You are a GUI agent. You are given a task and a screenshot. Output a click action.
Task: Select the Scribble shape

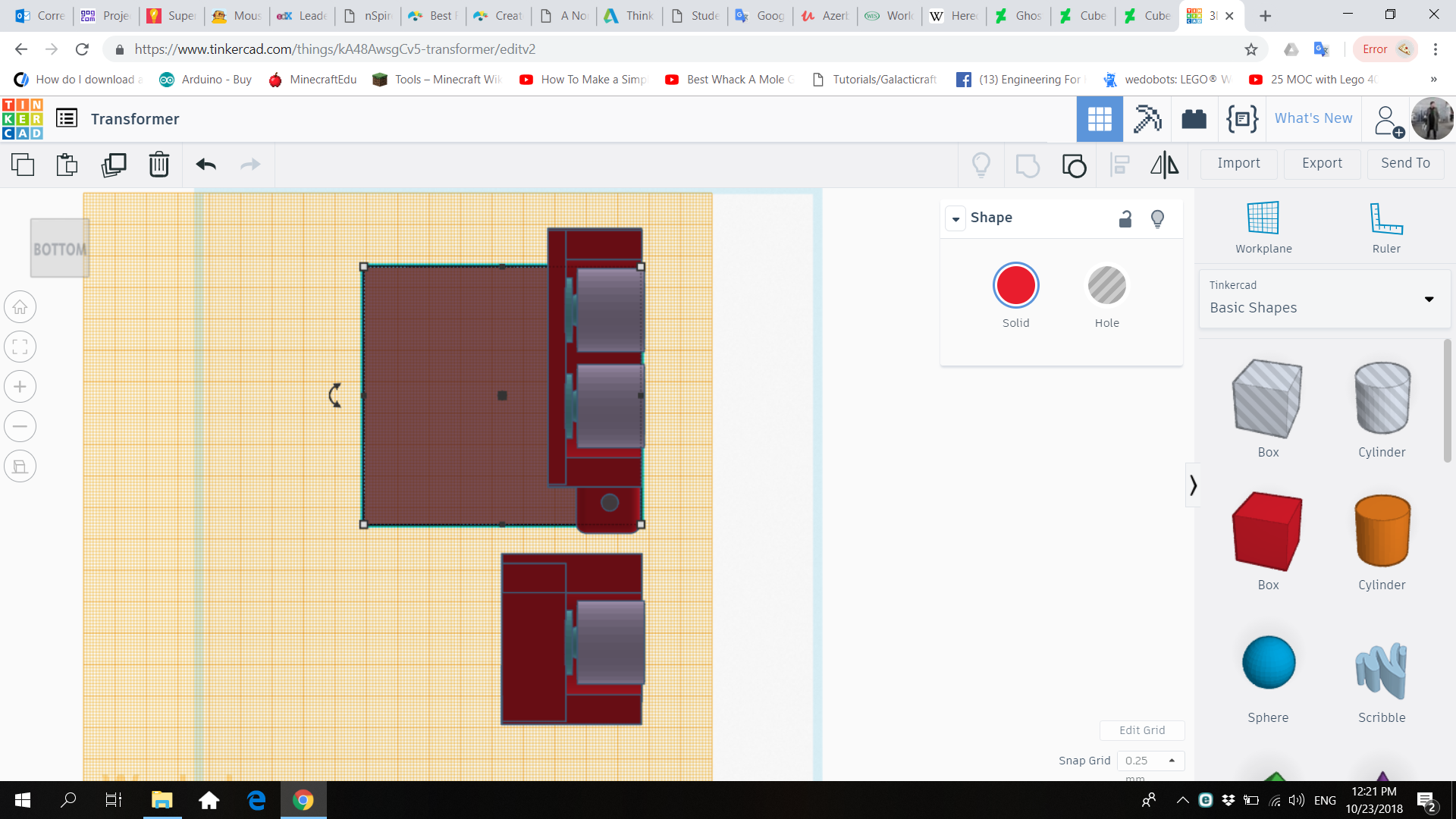(1381, 671)
